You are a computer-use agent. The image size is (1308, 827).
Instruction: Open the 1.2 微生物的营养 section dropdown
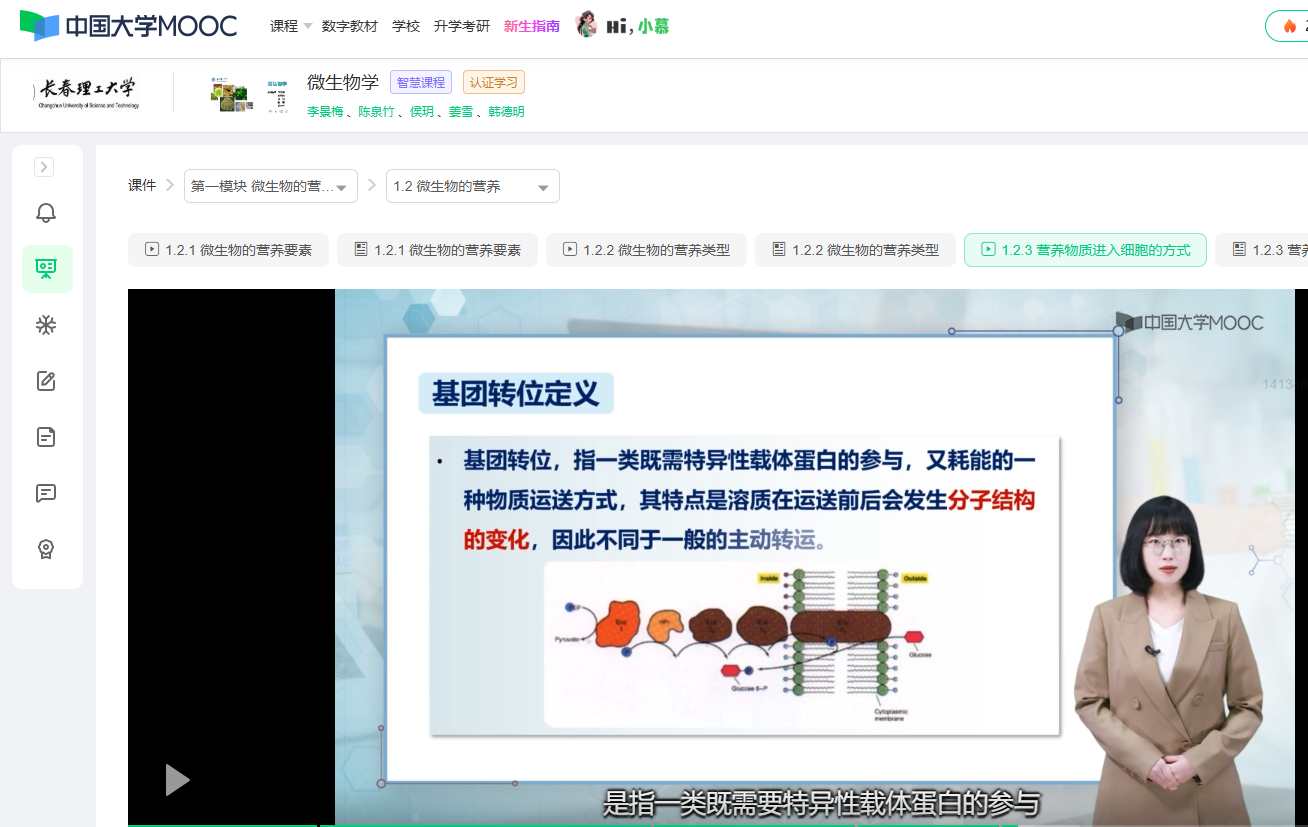pos(472,187)
